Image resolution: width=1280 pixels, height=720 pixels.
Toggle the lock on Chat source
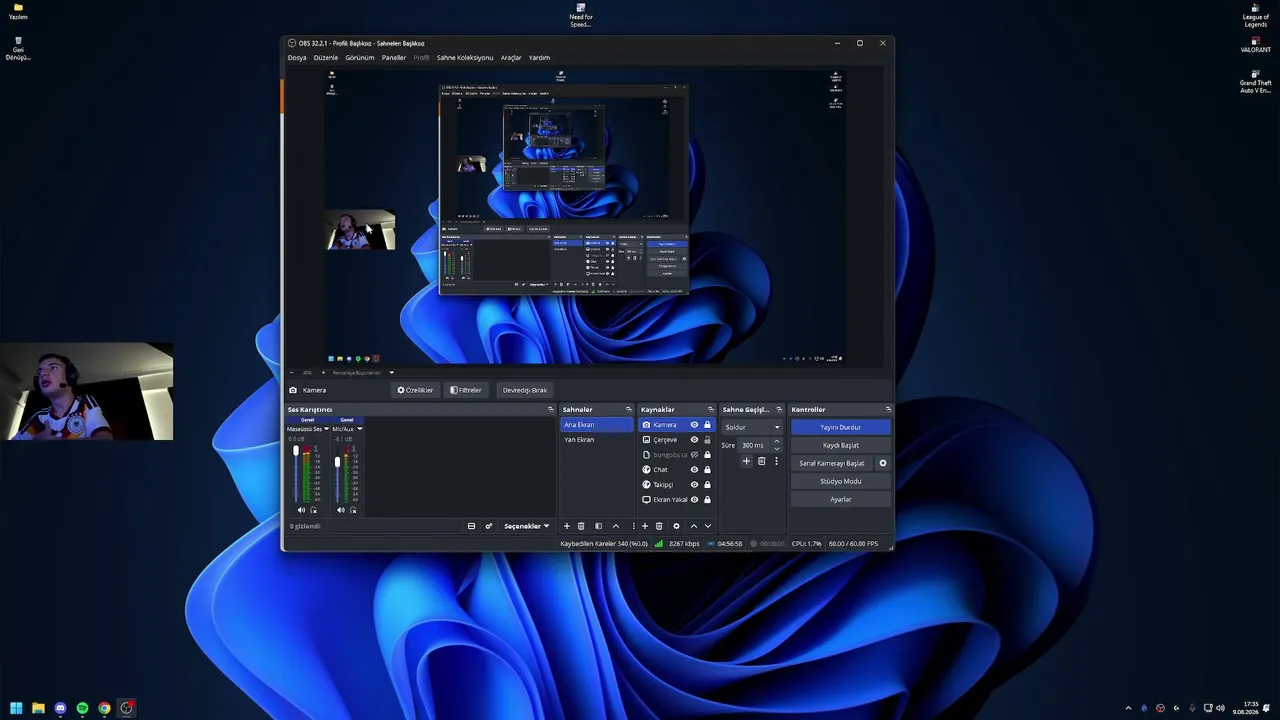pyautogui.click(x=707, y=470)
